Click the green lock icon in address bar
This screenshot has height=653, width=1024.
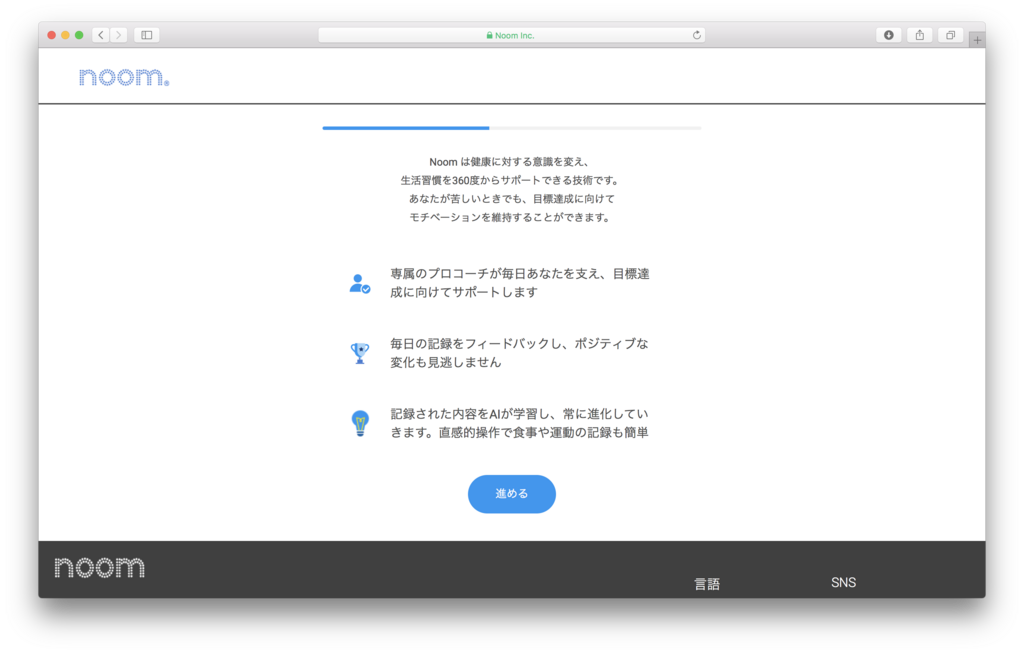click(489, 35)
